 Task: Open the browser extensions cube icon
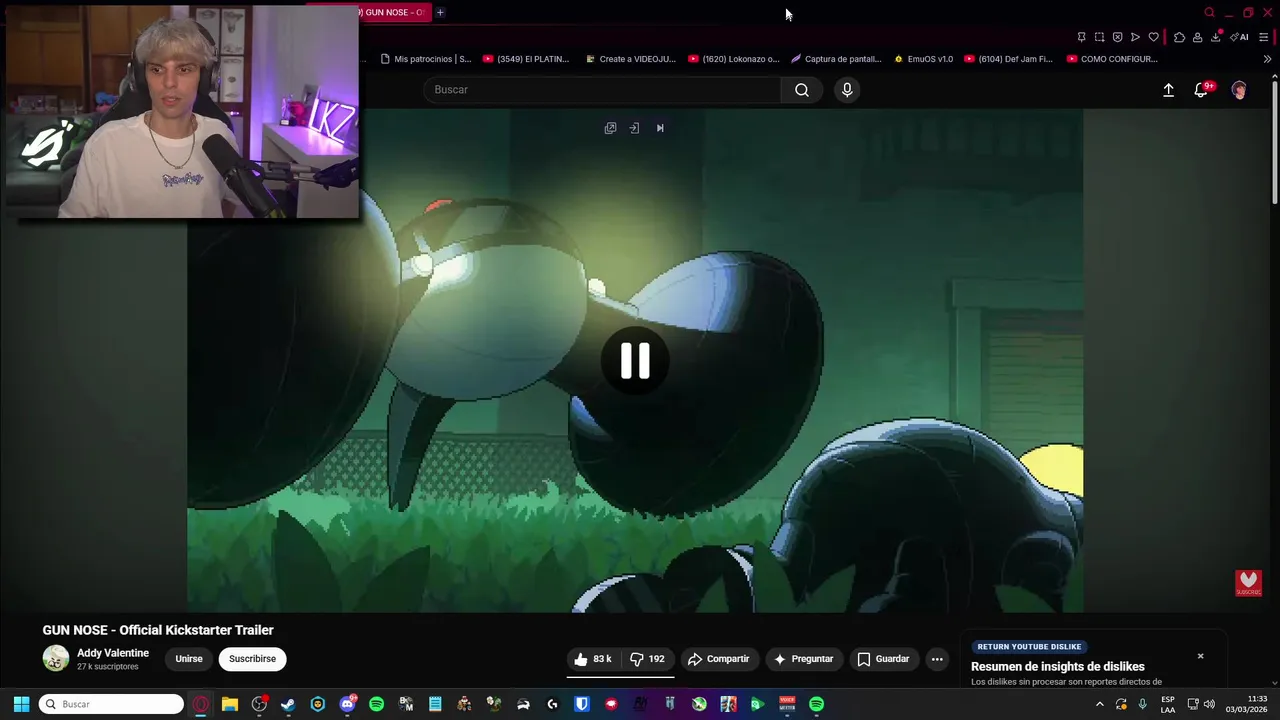click(1179, 37)
